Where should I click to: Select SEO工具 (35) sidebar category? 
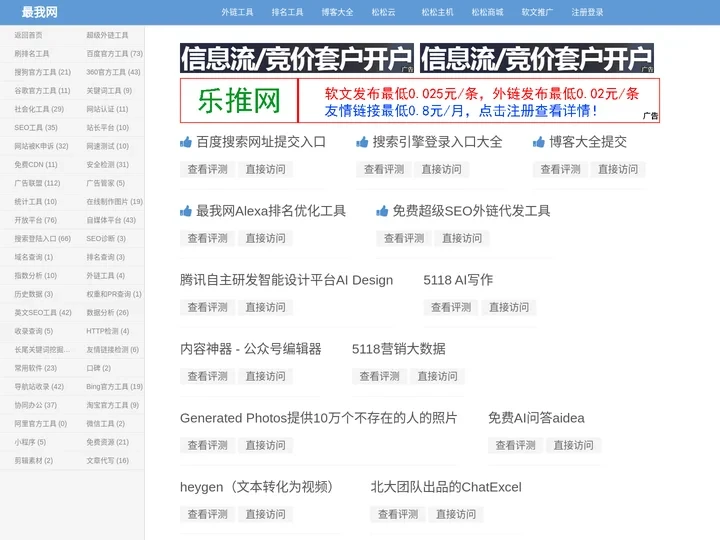point(36,128)
